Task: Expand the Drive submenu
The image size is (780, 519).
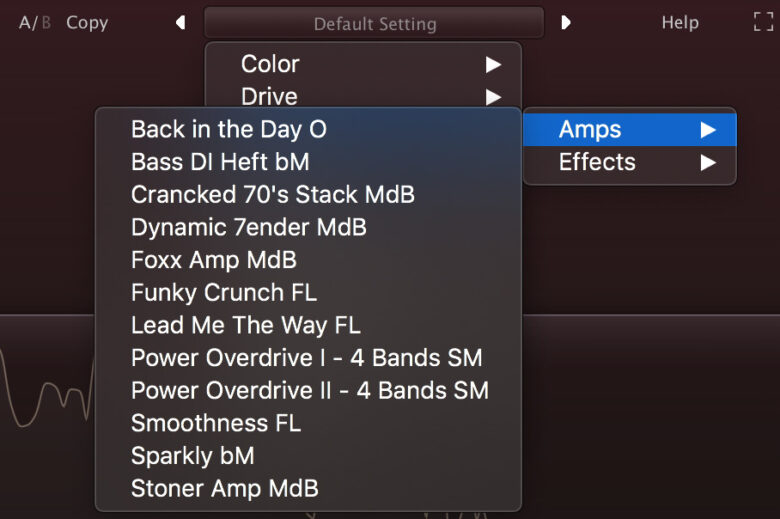Action: click(363, 97)
